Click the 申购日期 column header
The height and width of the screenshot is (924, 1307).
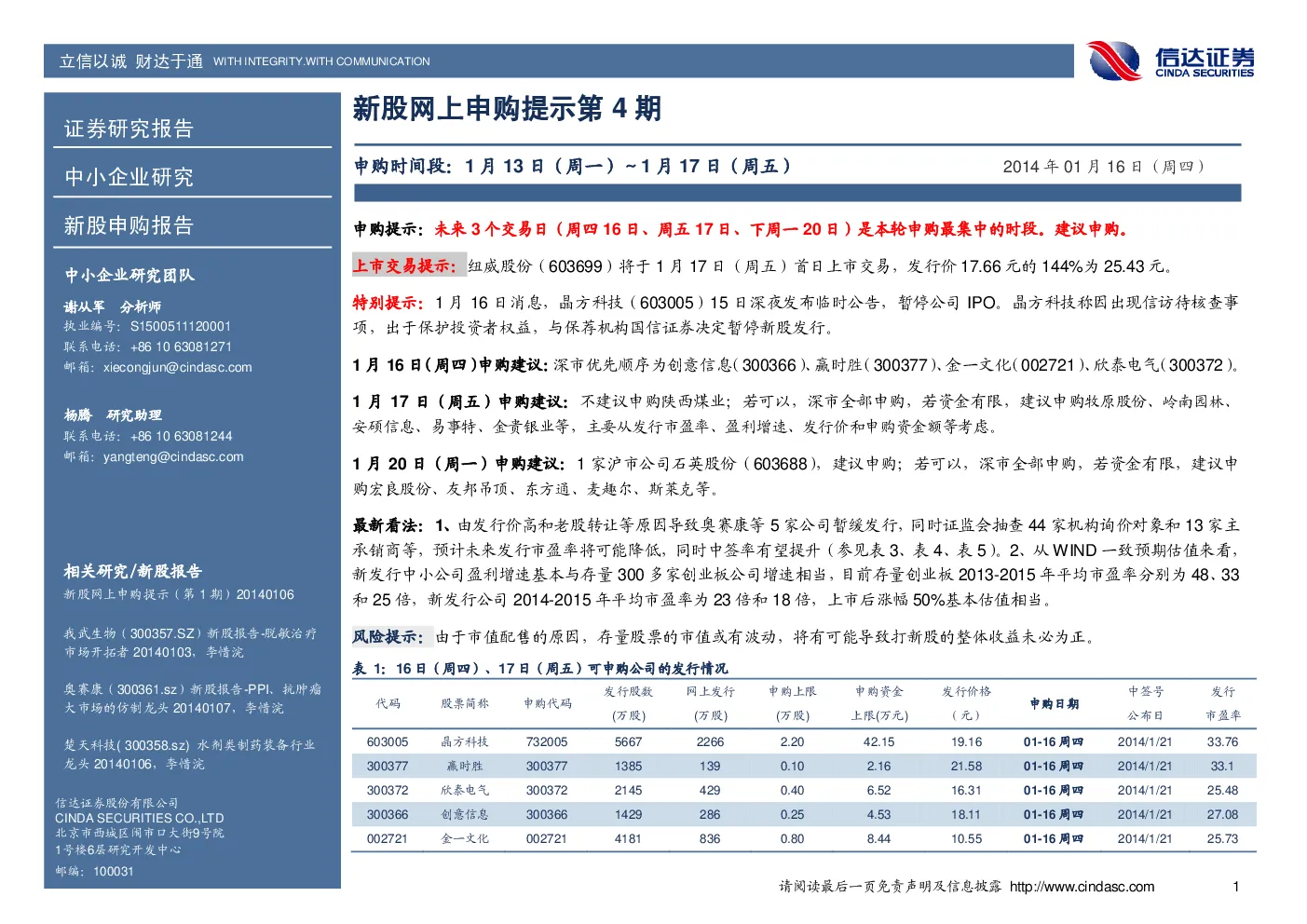[1054, 703]
